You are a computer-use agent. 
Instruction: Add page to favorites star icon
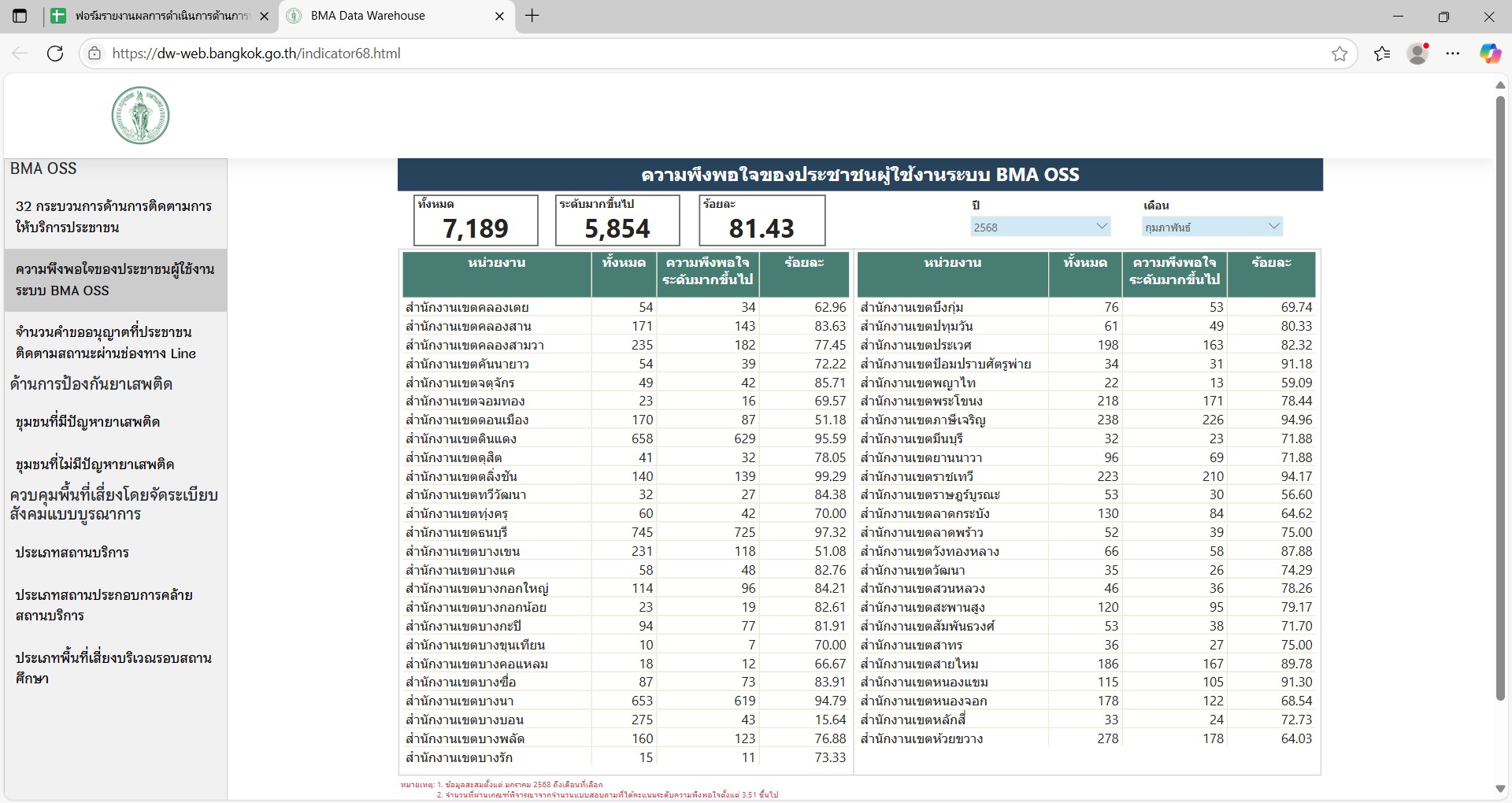pos(1340,54)
